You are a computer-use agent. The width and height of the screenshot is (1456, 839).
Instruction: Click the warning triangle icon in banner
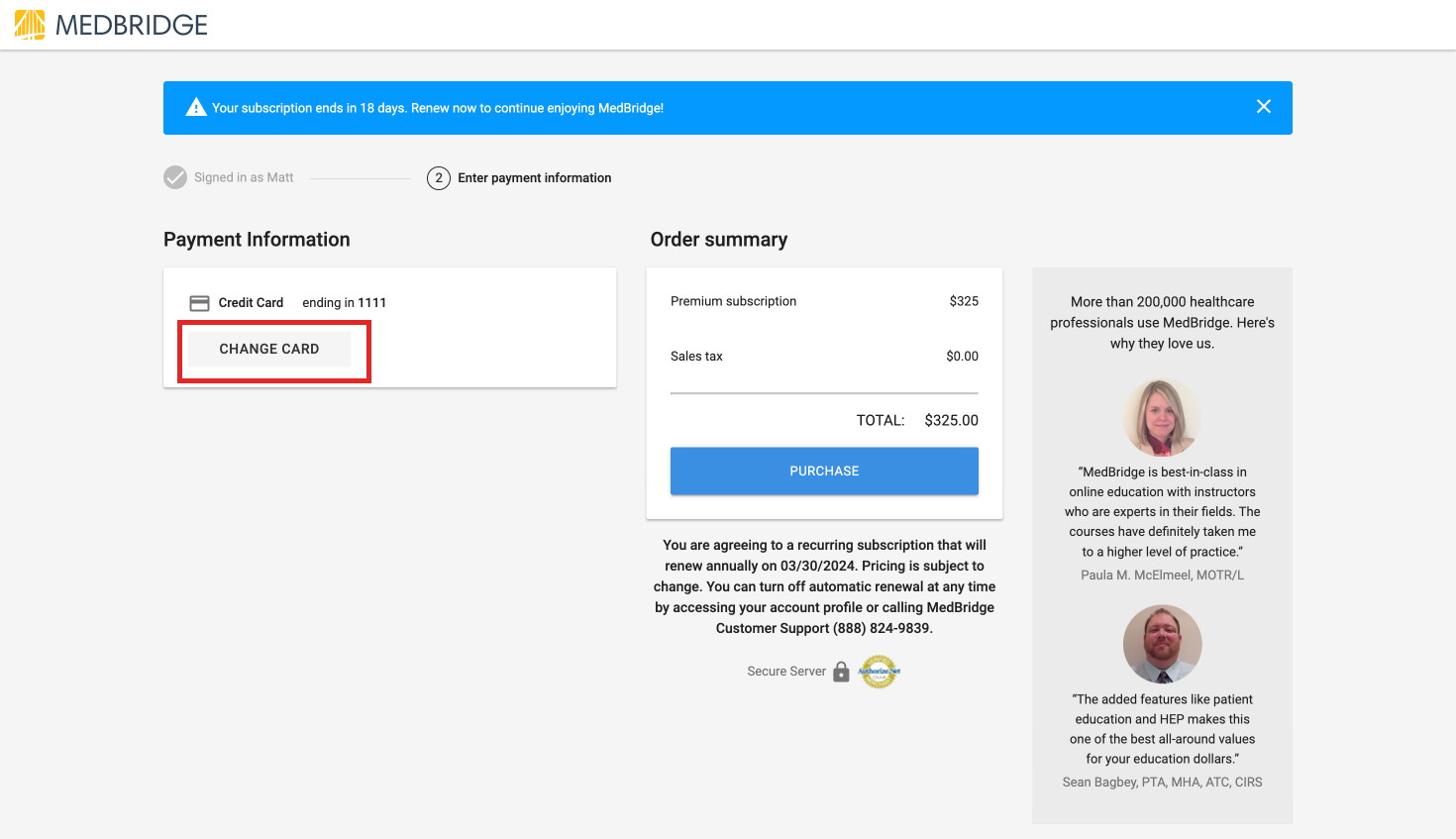click(196, 107)
